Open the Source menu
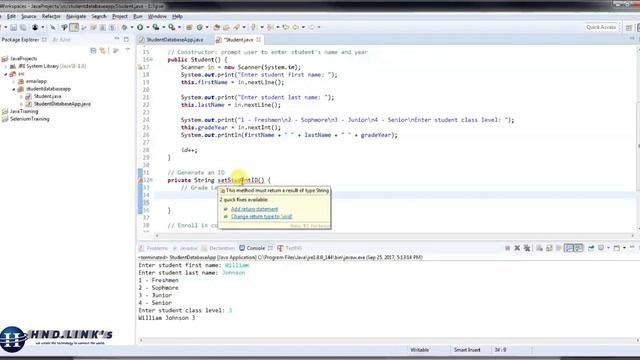 (x=29, y=16)
